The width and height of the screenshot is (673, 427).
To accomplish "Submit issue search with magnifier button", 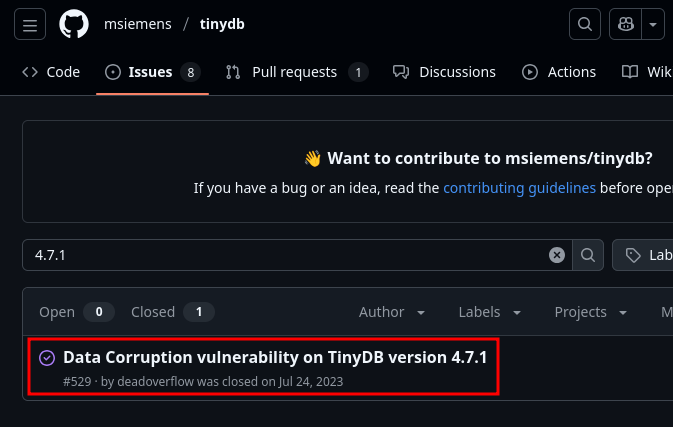I will [588, 255].
